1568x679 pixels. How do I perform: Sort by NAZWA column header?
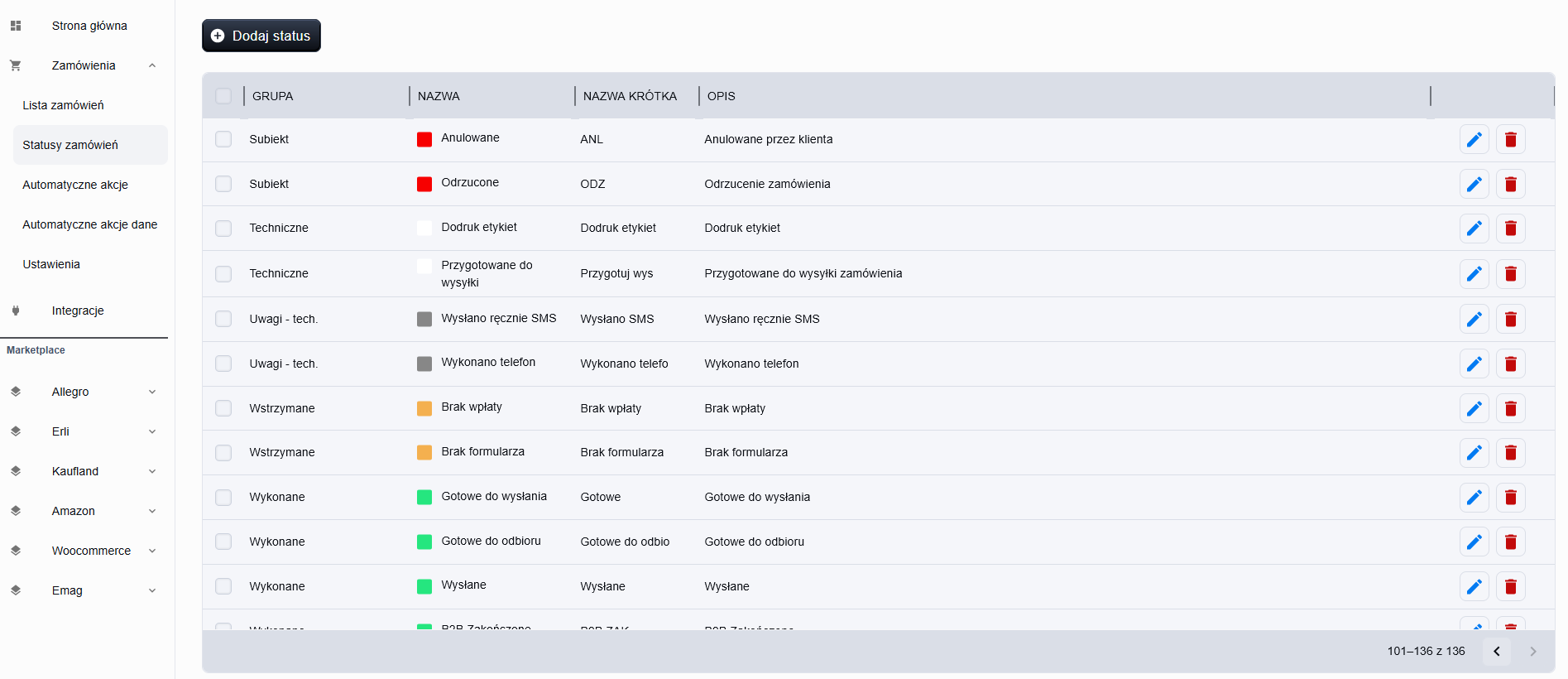tap(439, 96)
